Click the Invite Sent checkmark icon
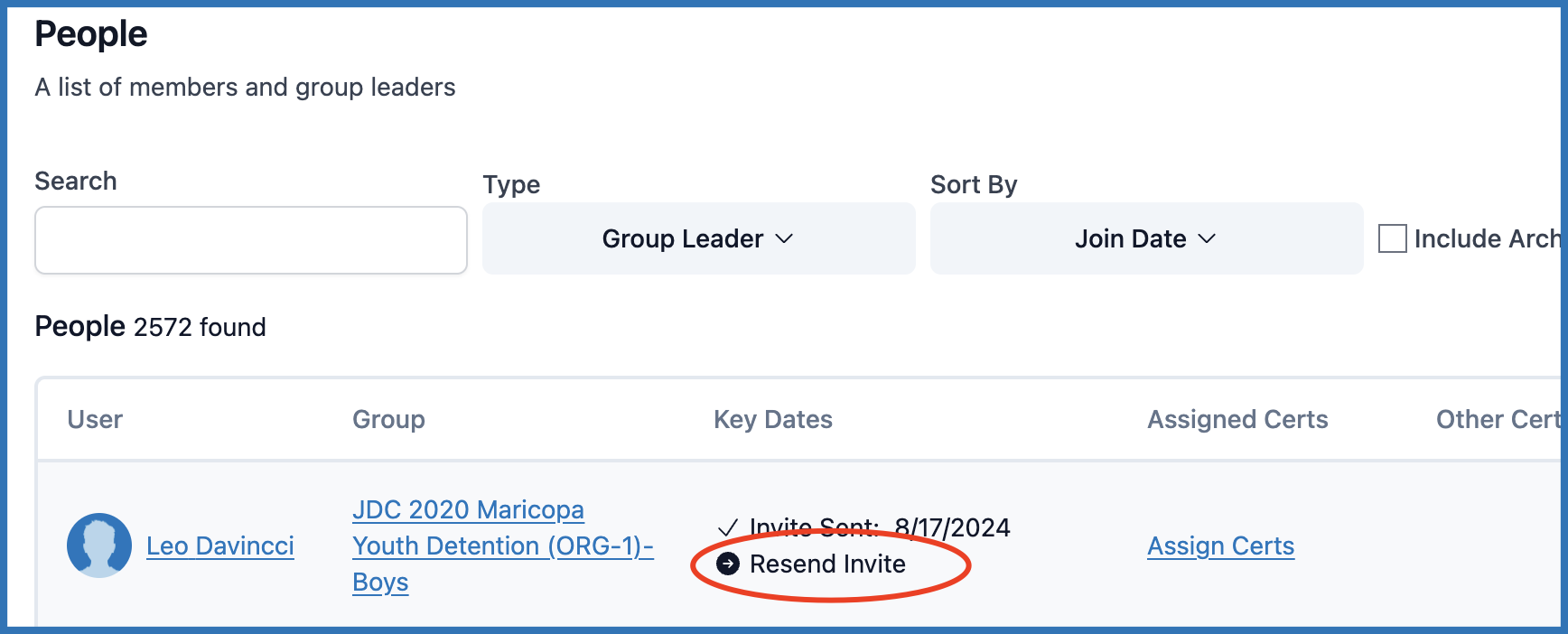 tap(728, 528)
